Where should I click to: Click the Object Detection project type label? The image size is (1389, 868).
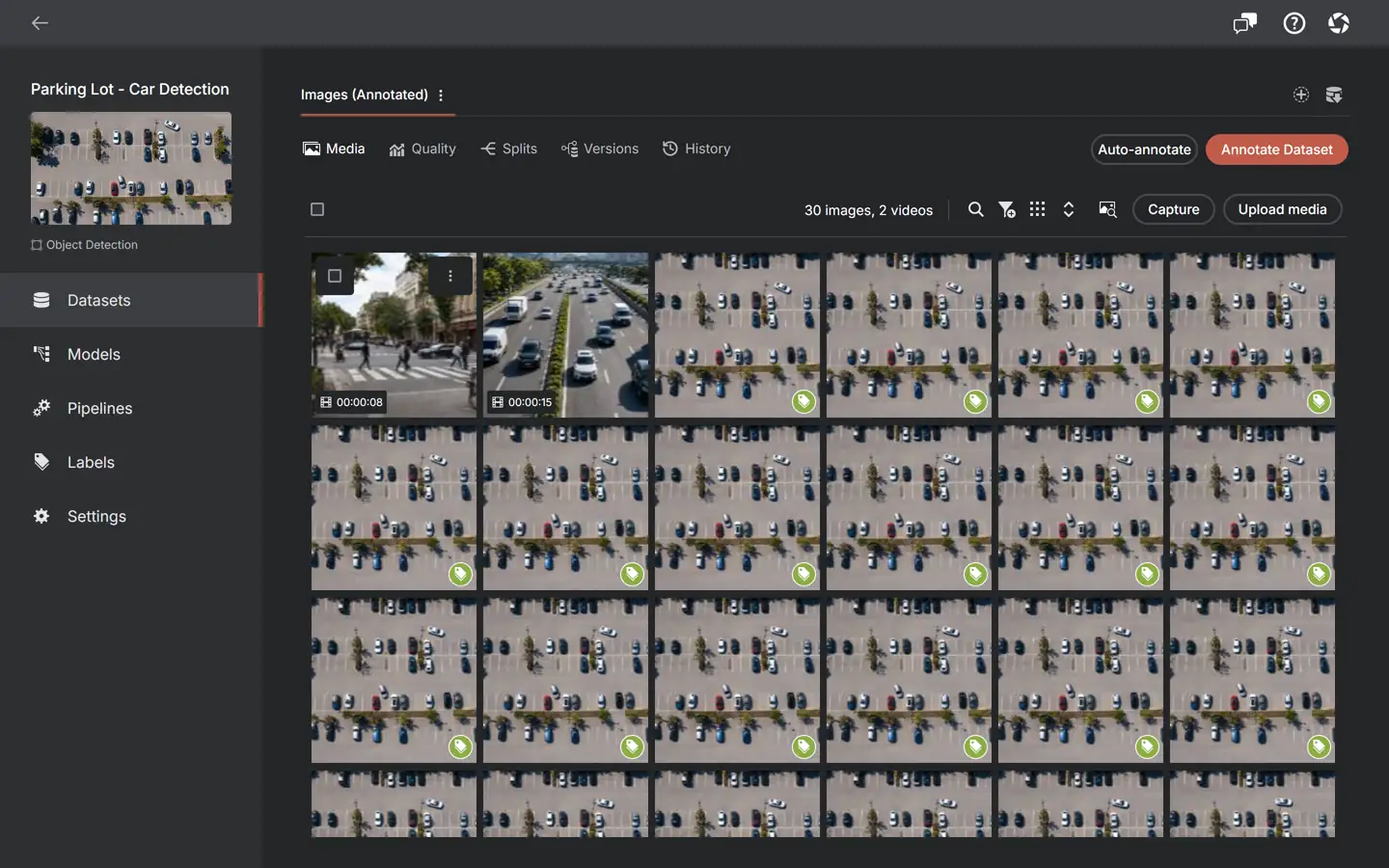pyautogui.click(x=85, y=245)
